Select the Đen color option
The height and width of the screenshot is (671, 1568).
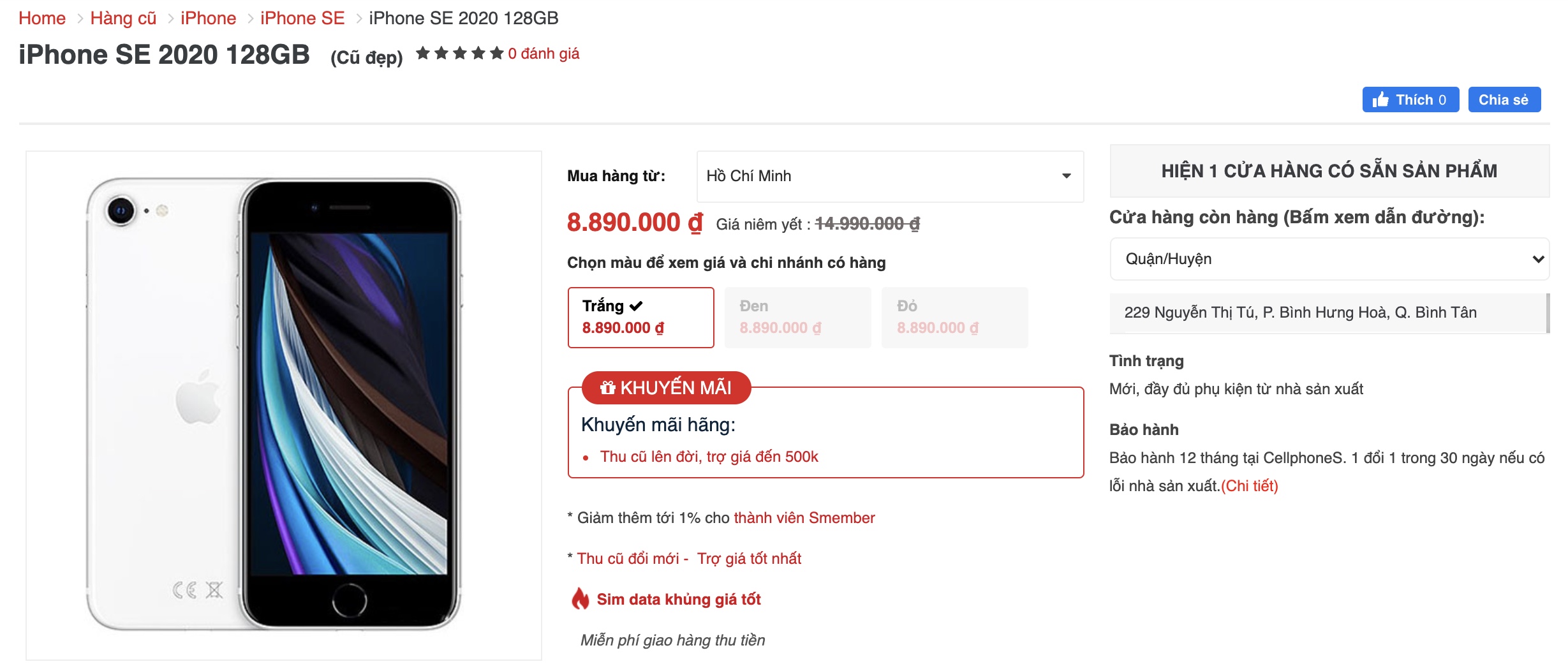tap(797, 317)
